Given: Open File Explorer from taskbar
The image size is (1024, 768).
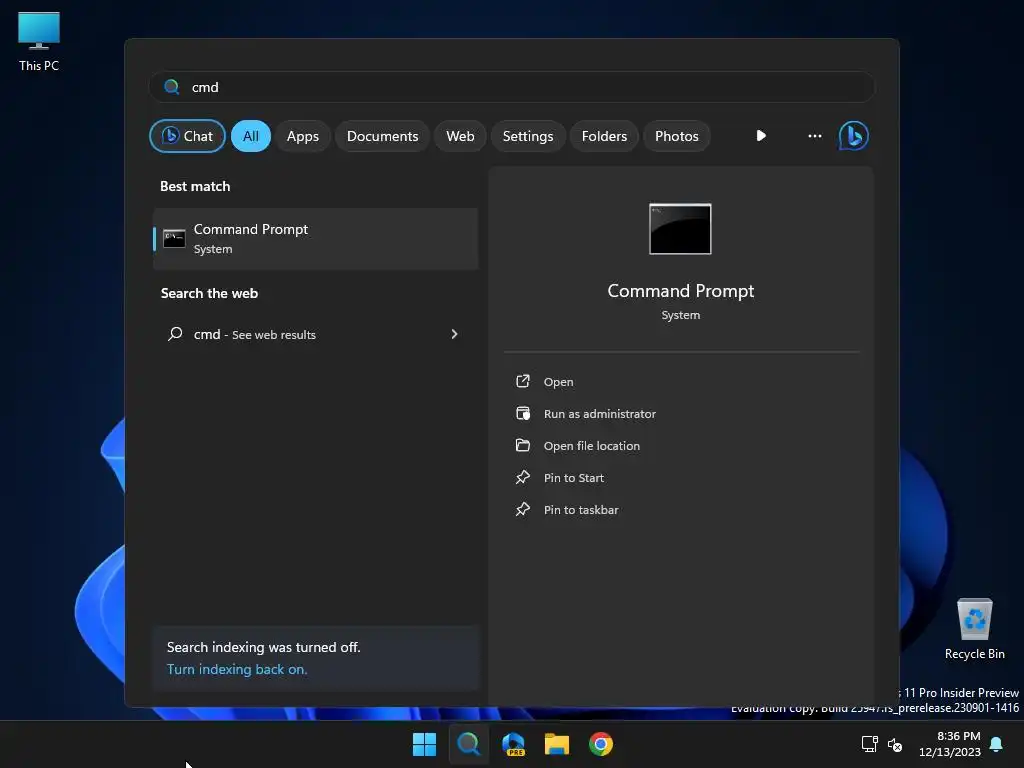Looking at the screenshot, I should [x=557, y=744].
